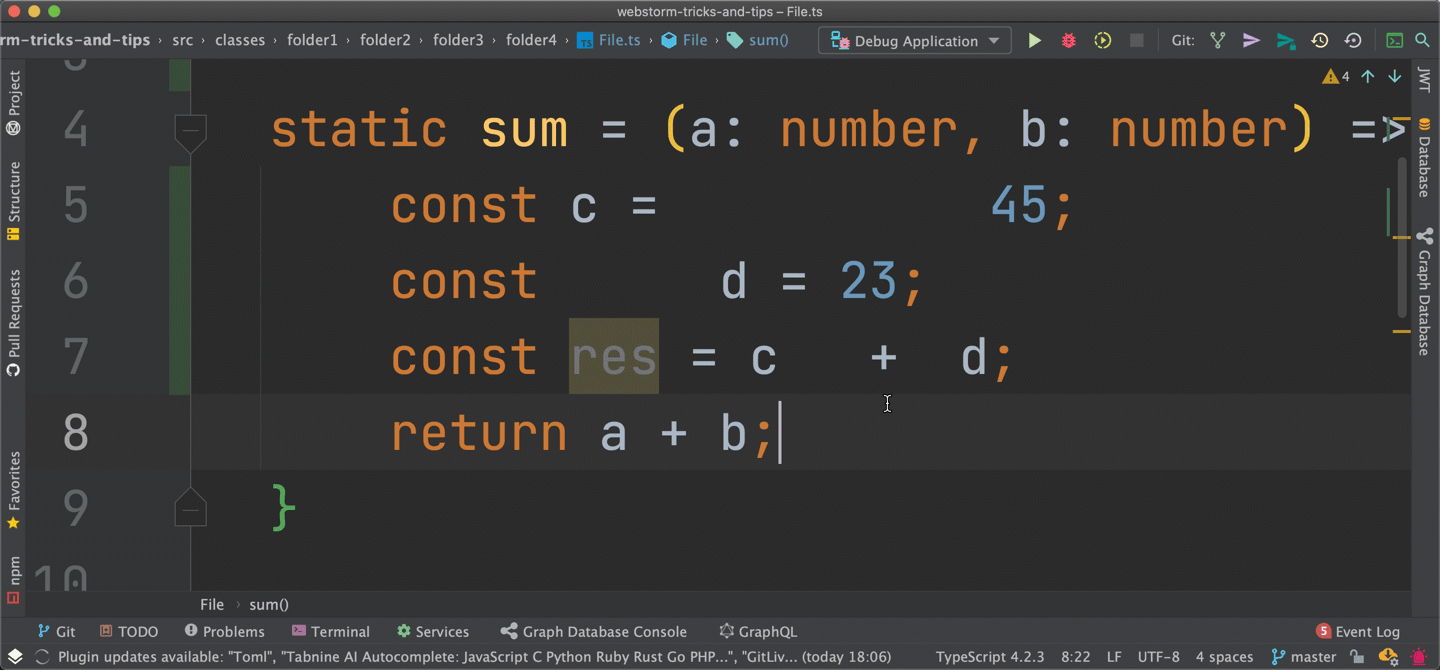
Task: Select the File class breadcrumb
Action: tap(684, 41)
